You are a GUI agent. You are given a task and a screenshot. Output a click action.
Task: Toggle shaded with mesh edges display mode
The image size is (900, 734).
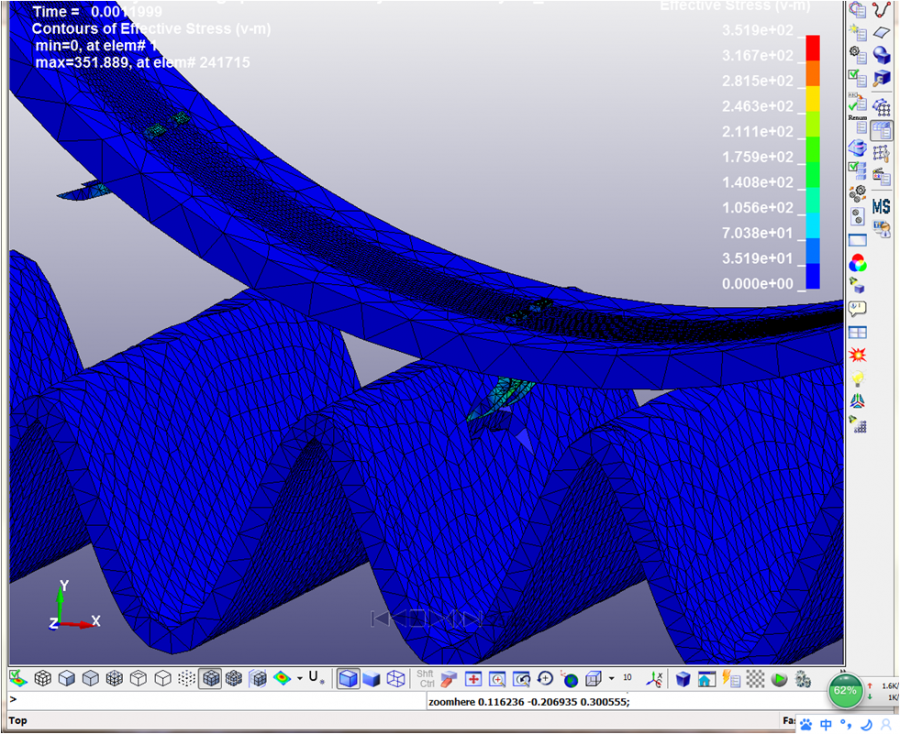211,678
